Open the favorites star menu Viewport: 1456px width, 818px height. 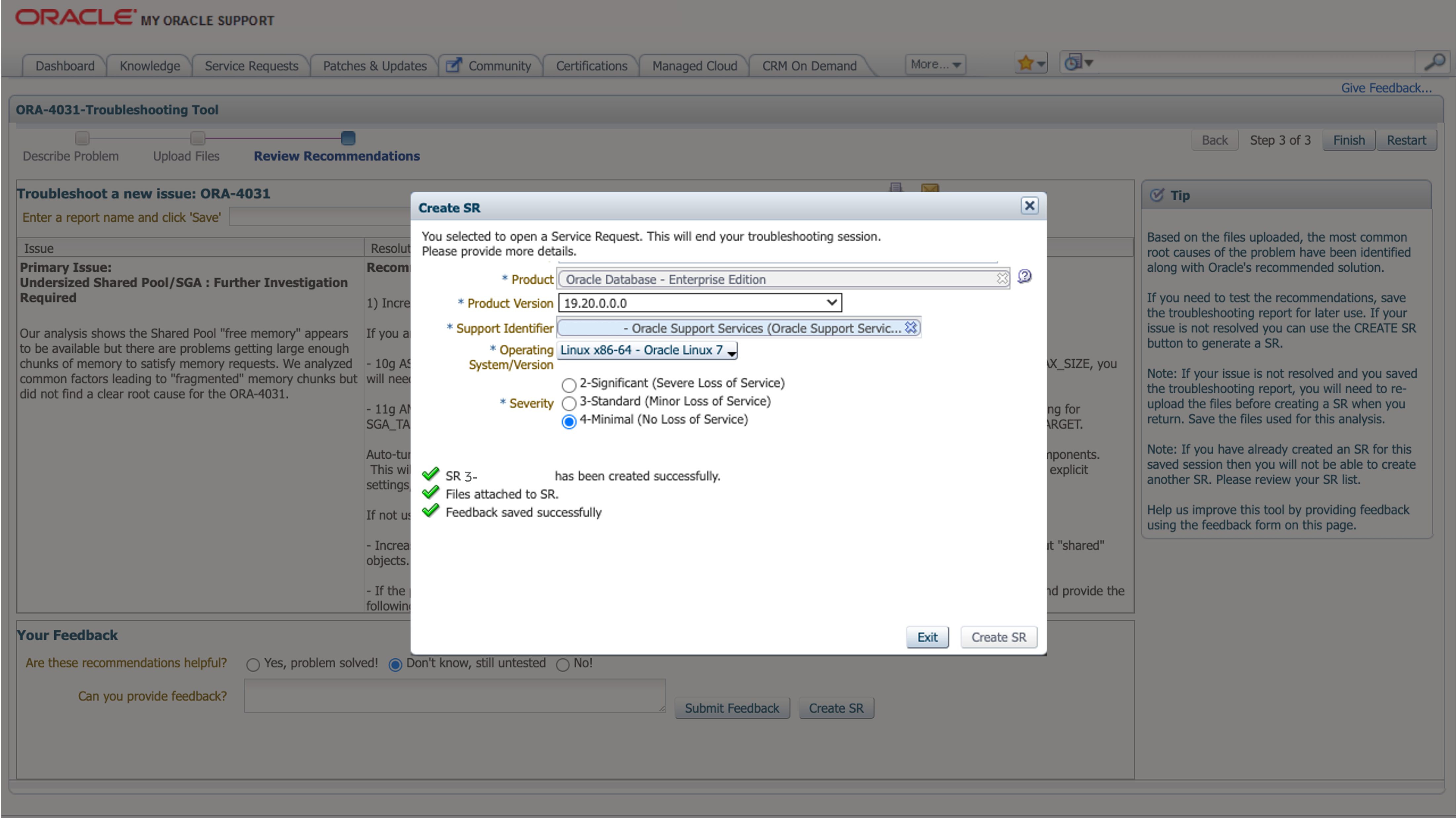click(x=1031, y=63)
